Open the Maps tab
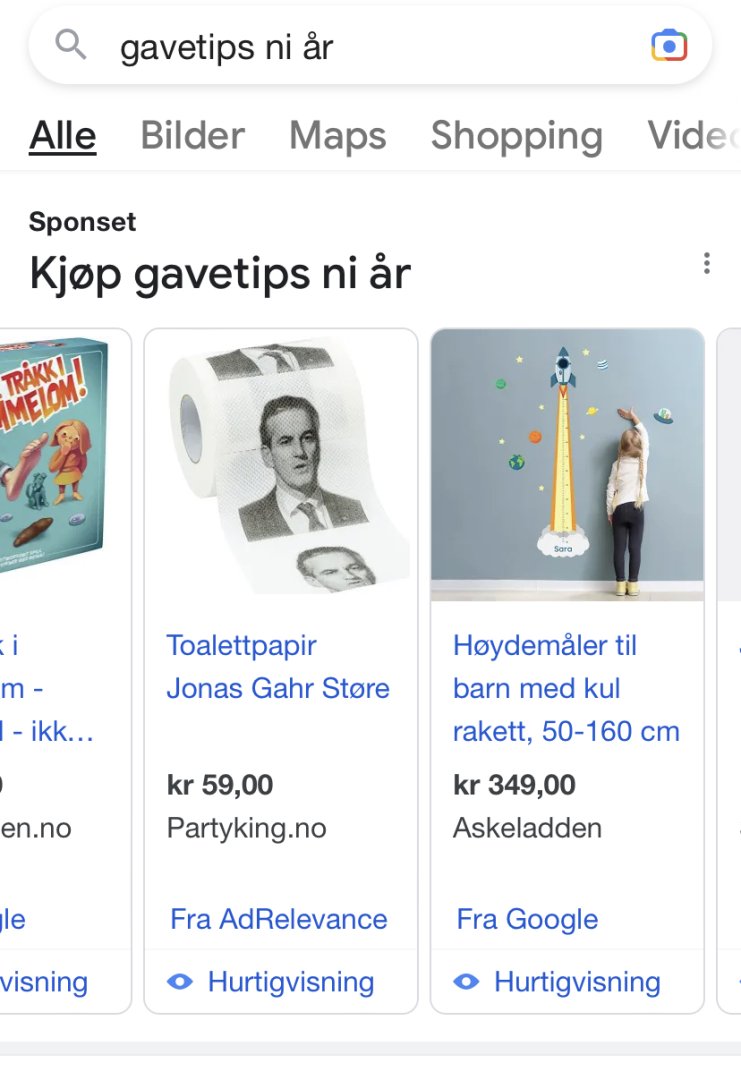The width and height of the screenshot is (741, 1080). tap(337, 136)
